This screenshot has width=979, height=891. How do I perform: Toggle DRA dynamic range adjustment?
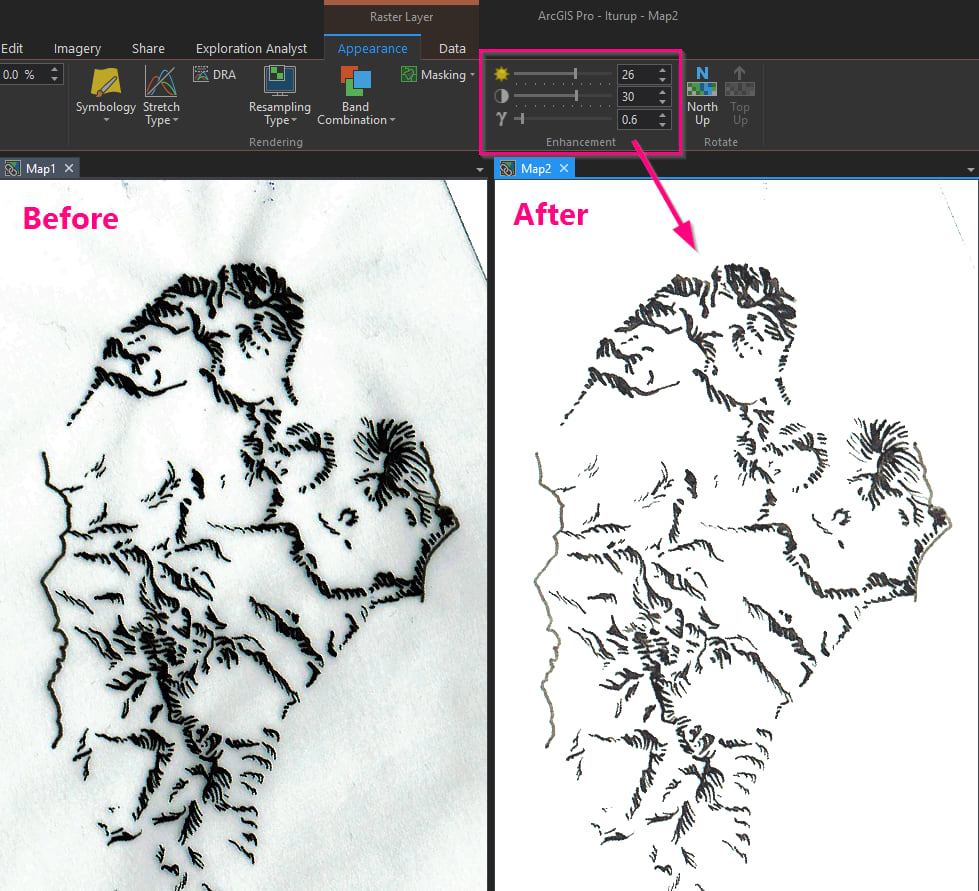[x=213, y=73]
